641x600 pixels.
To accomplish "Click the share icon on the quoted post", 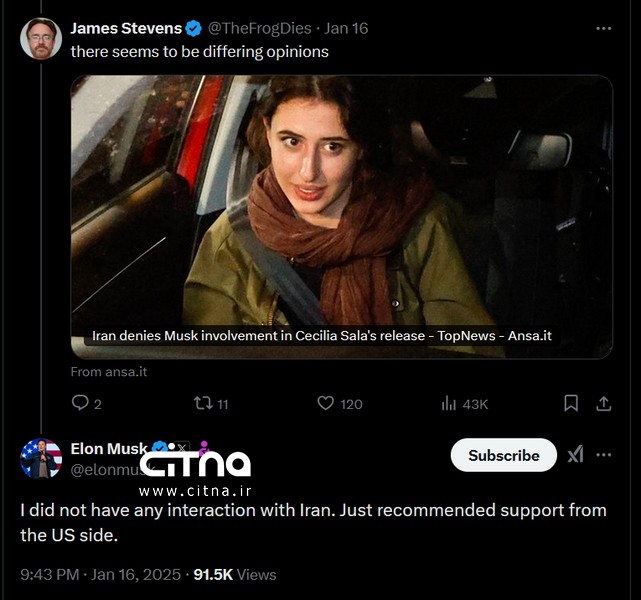I will click(604, 403).
